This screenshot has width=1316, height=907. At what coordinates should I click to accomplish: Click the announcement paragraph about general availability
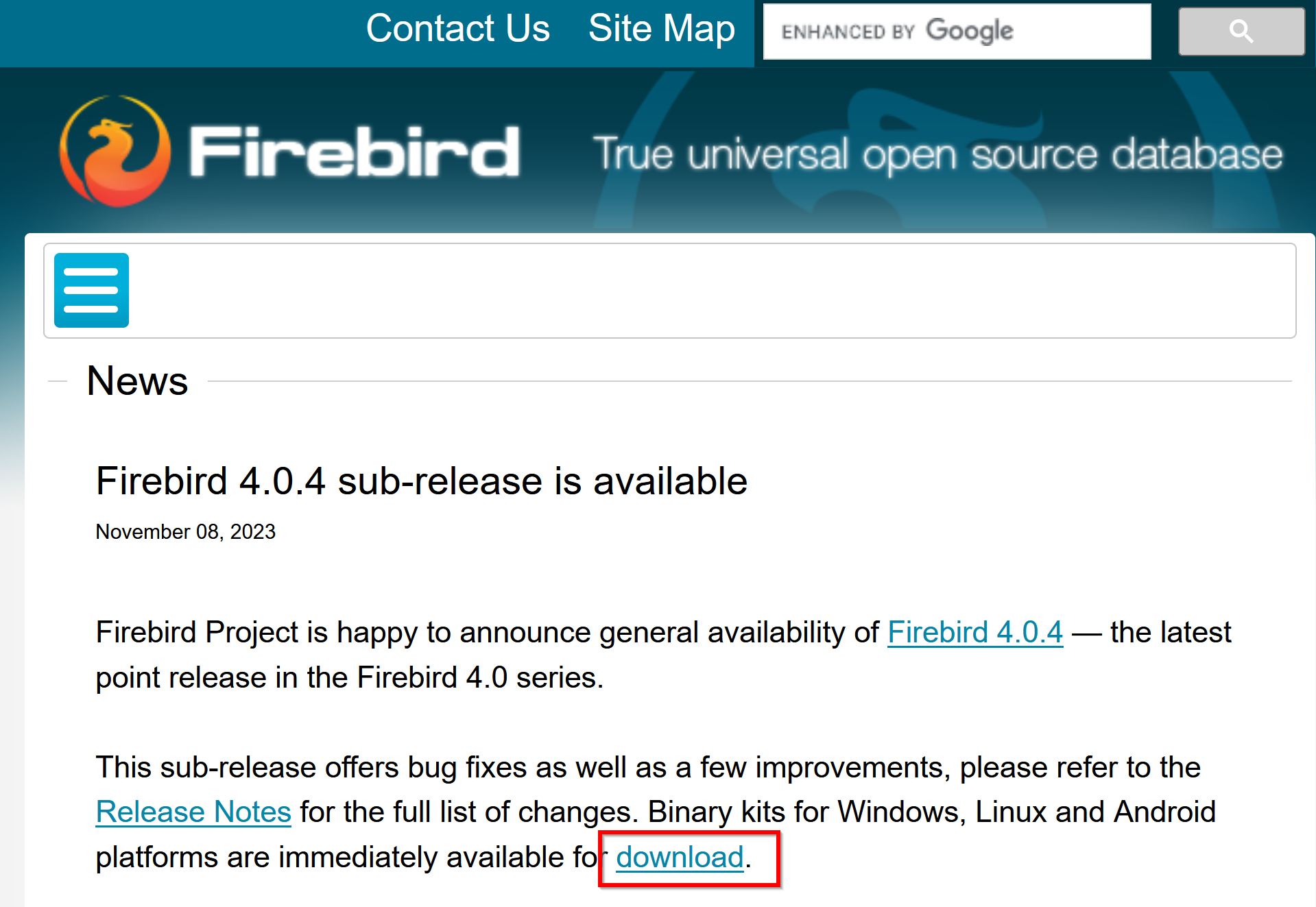(x=664, y=655)
